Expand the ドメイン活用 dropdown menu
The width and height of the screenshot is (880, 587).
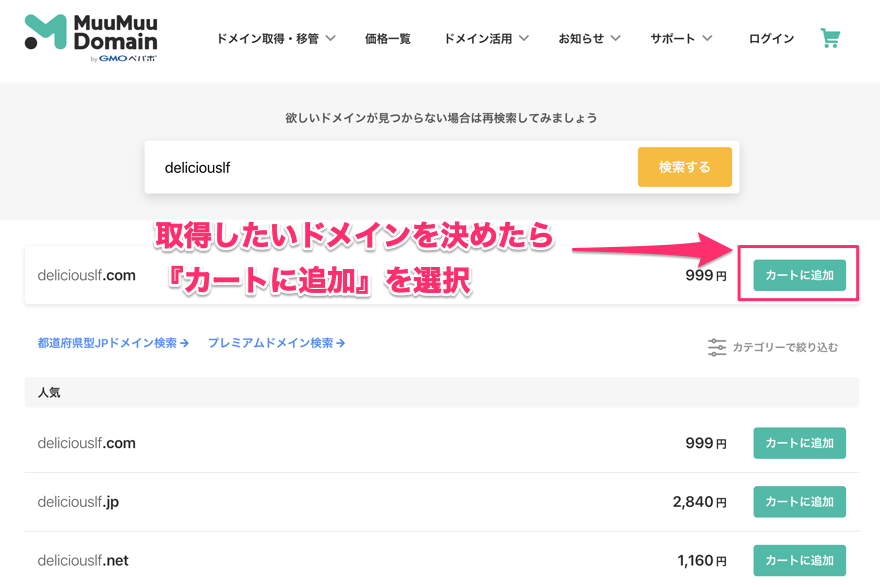(x=485, y=38)
